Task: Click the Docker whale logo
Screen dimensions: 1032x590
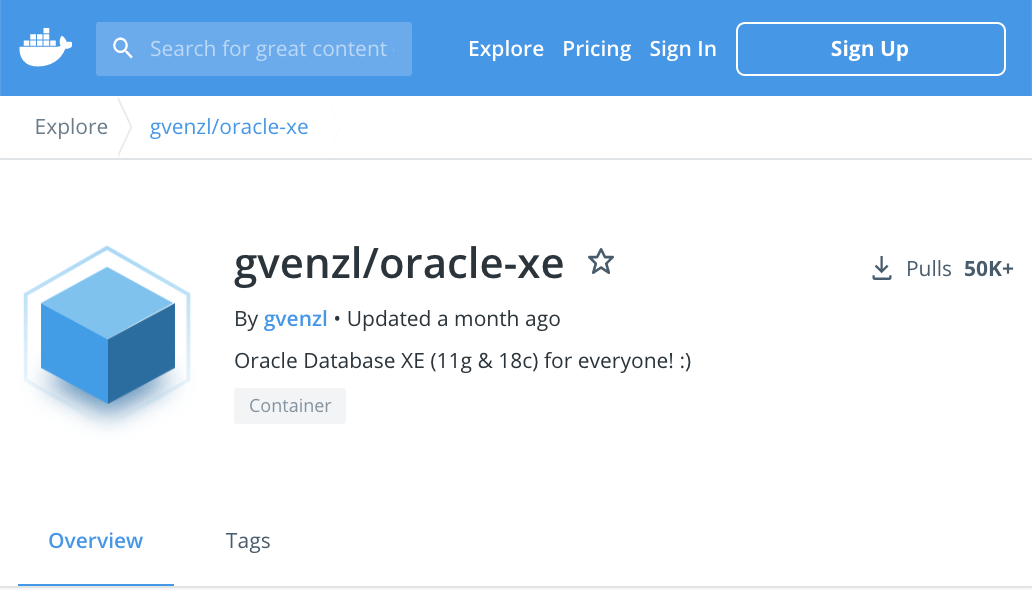Action: (x=45, y=47)
